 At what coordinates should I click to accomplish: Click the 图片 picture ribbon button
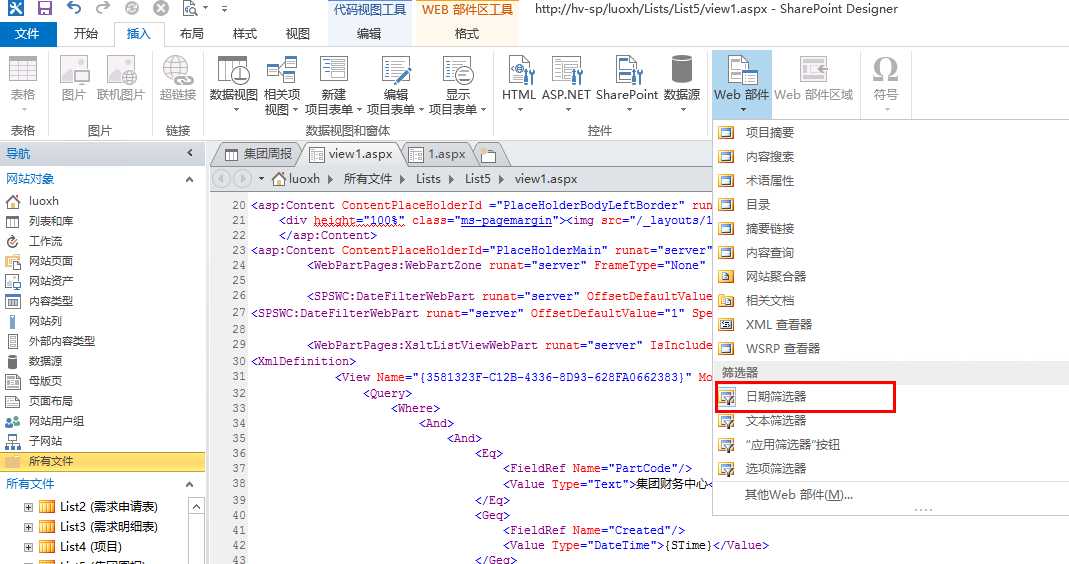pos(74,79)
